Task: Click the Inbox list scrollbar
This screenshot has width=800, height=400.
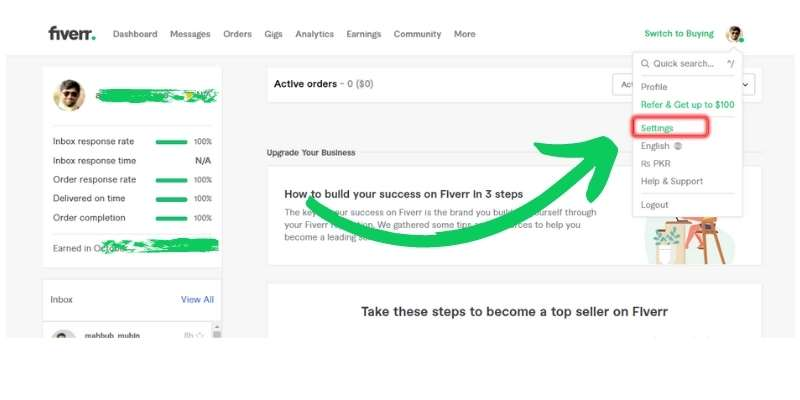Action: [x=217, y=331]
